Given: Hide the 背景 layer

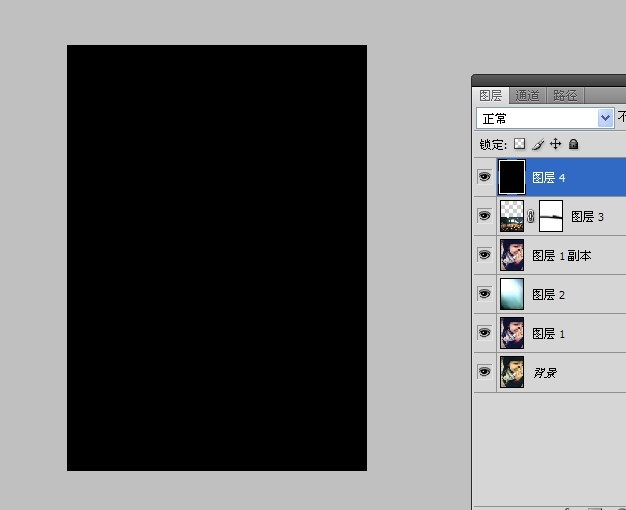Looking at the screenshot, I should [485, 372].
